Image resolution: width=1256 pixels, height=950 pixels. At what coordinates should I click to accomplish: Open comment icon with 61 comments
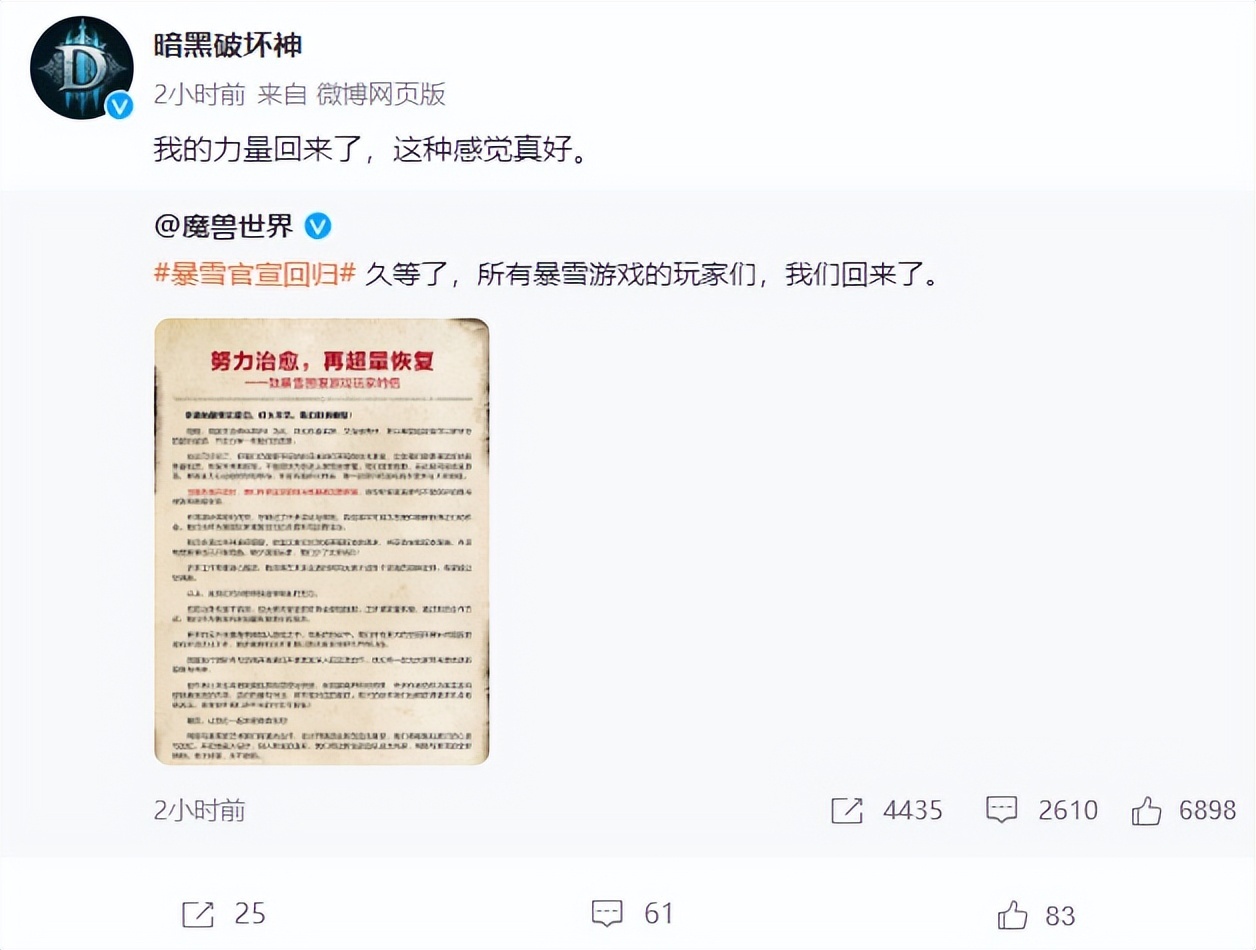pos(607,914)
